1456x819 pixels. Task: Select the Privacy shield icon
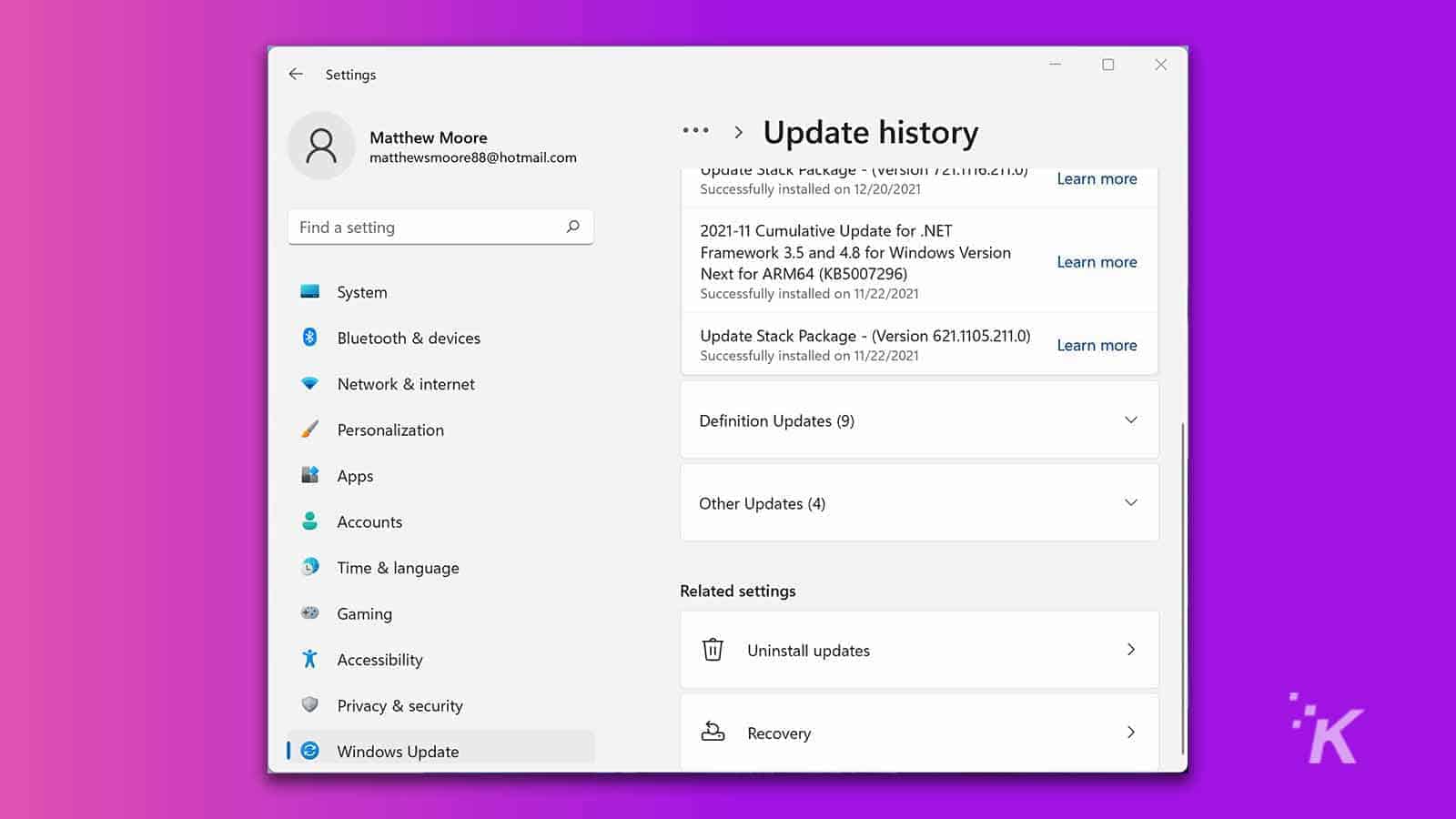[x=309, y=705]
